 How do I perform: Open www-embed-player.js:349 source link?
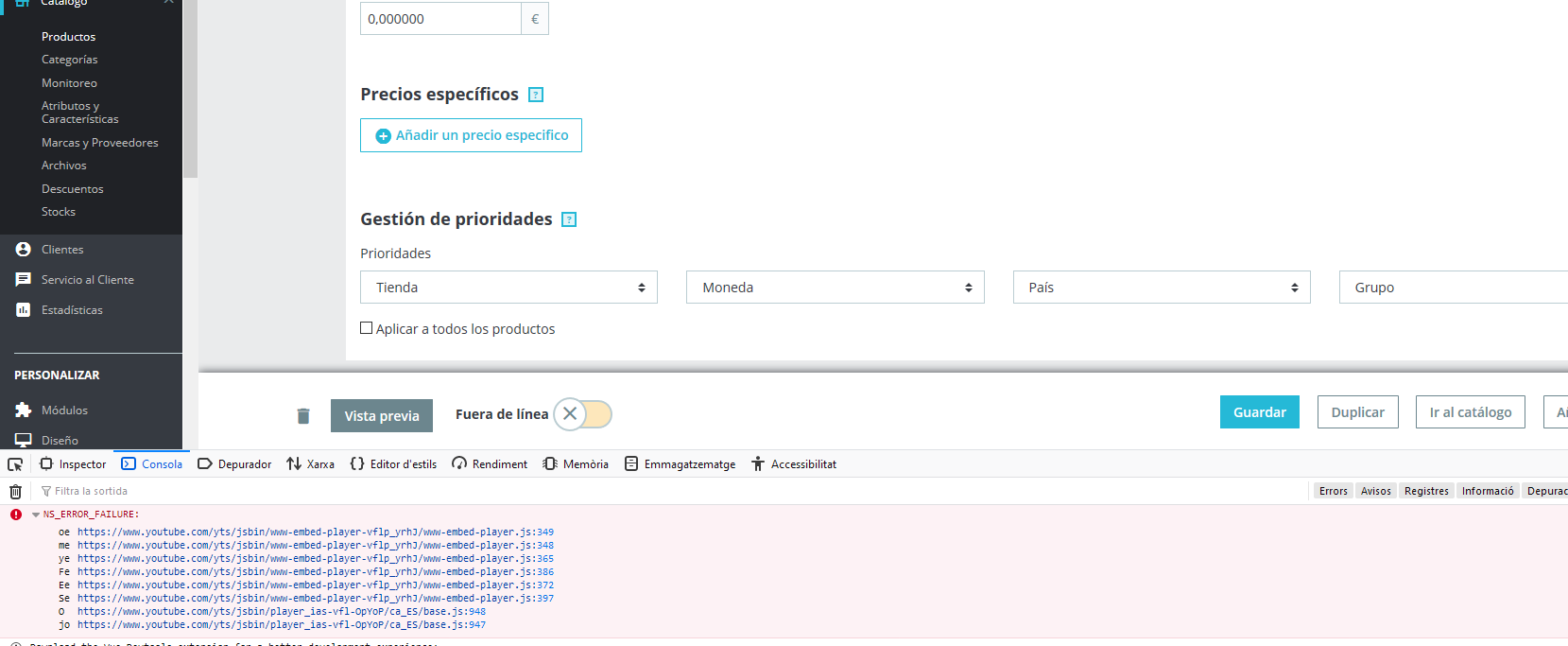pos(316,533)
